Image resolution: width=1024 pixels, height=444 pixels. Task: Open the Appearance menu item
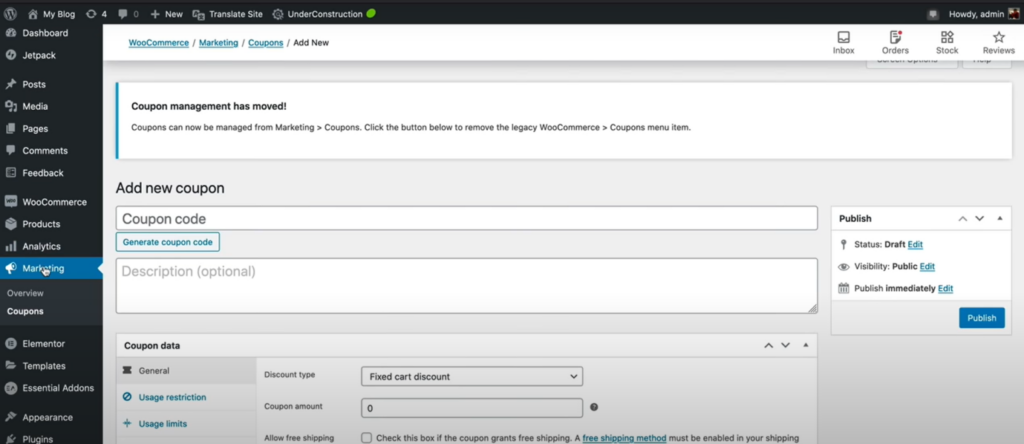(x=48, y=417)
